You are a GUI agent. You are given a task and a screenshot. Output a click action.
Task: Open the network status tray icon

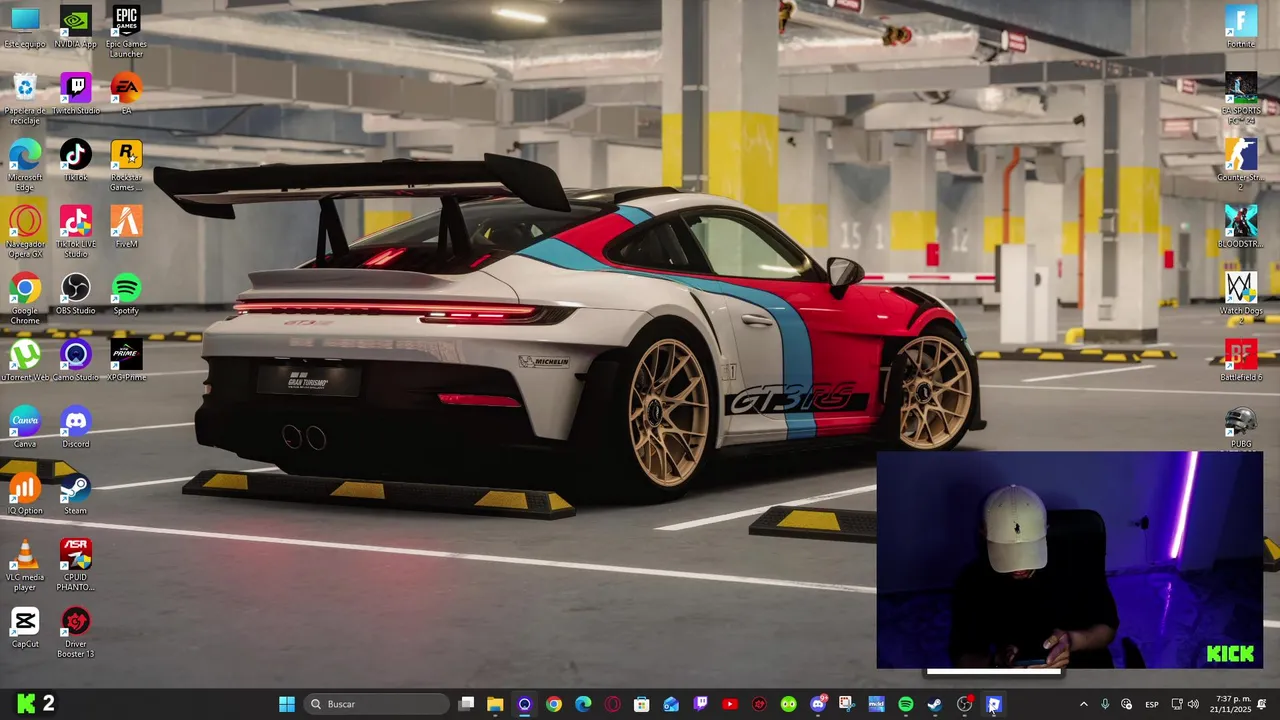coord(1176,704)
